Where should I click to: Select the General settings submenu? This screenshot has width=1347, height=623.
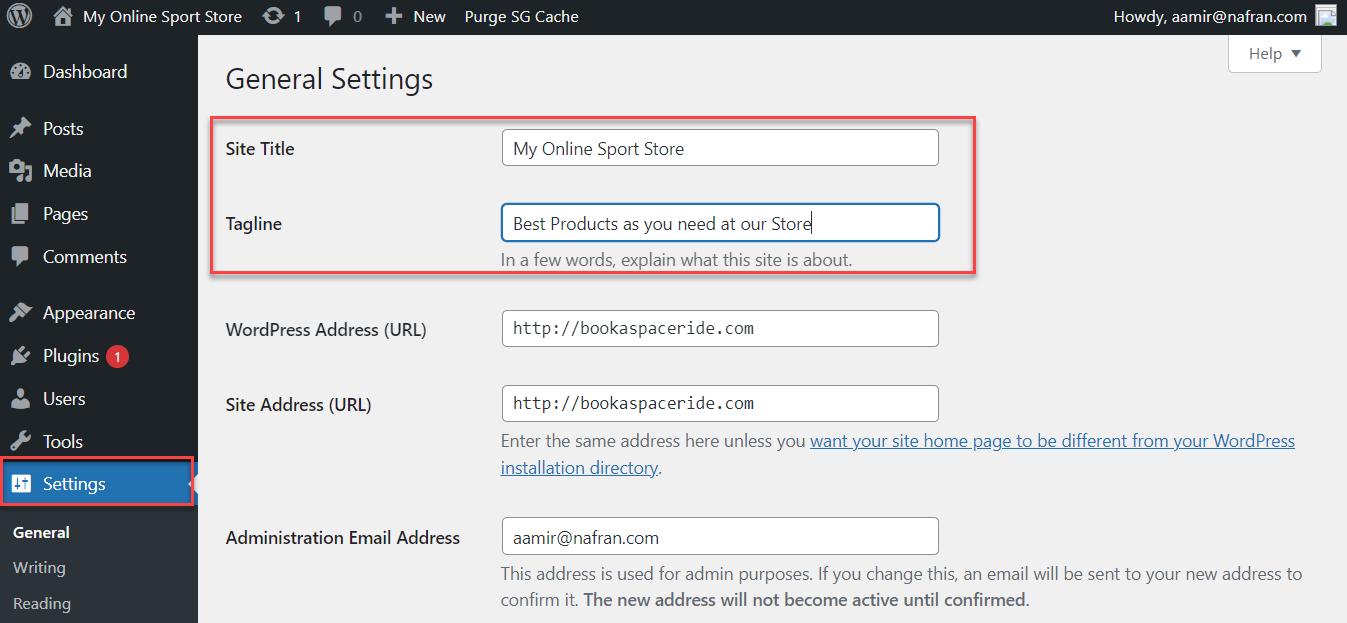[x=41, y=533]
